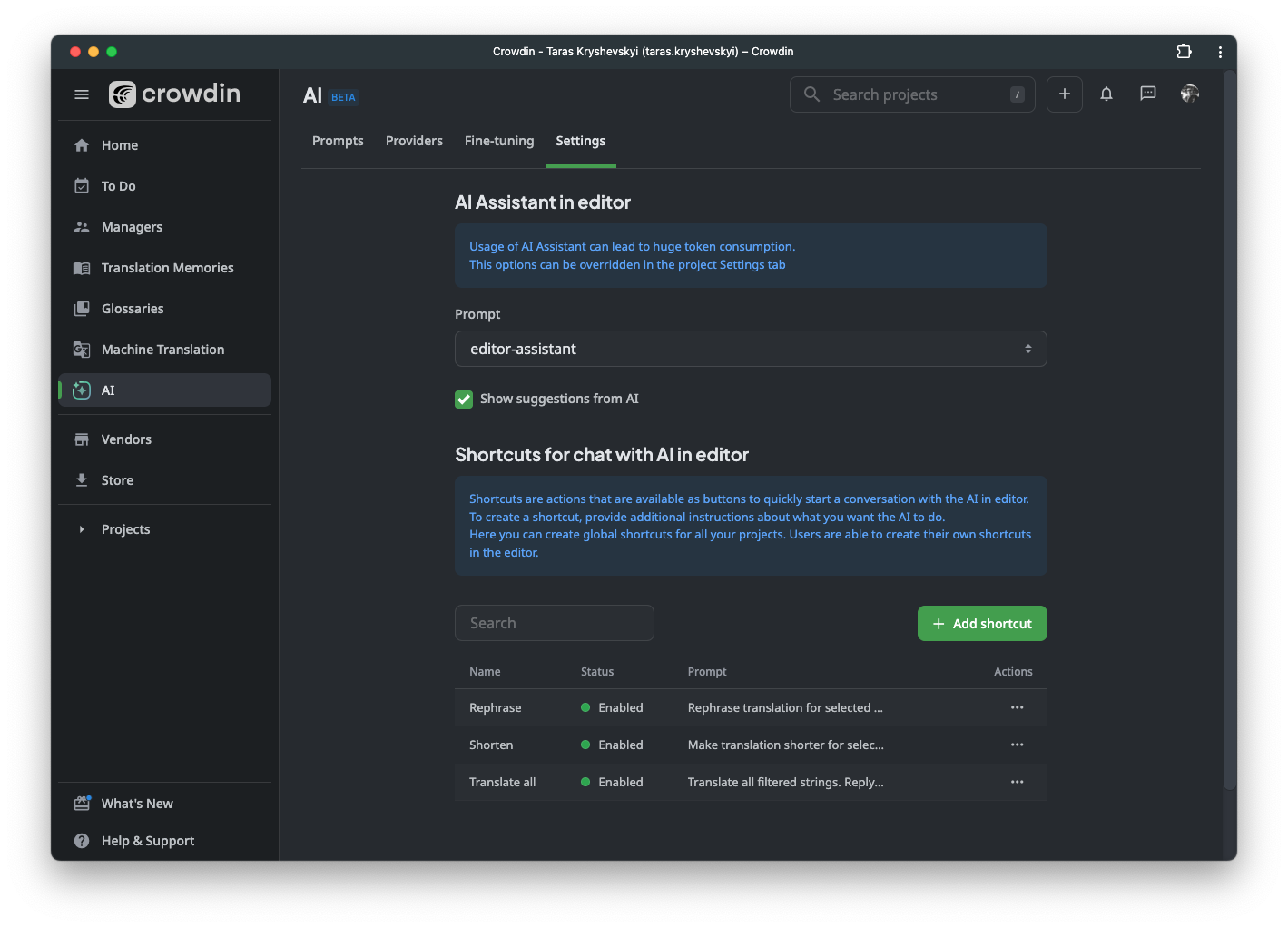Click the Machine Translation icon

[x=82, y=350]
